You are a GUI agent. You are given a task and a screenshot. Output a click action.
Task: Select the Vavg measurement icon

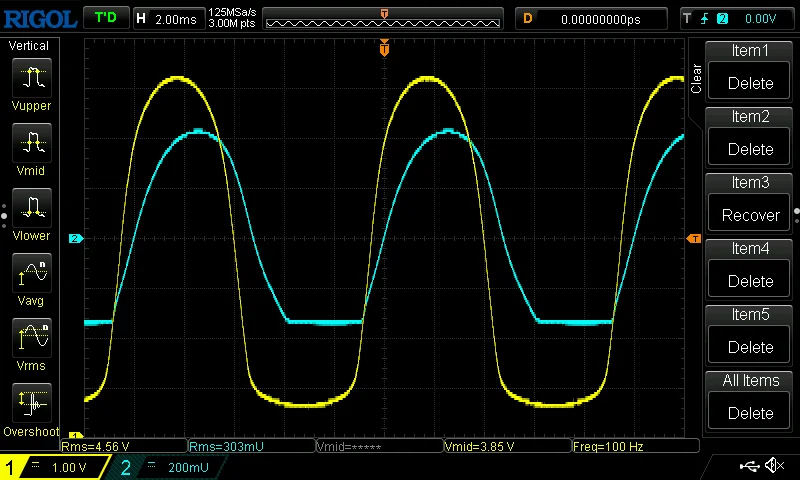[x=33, y=274]
